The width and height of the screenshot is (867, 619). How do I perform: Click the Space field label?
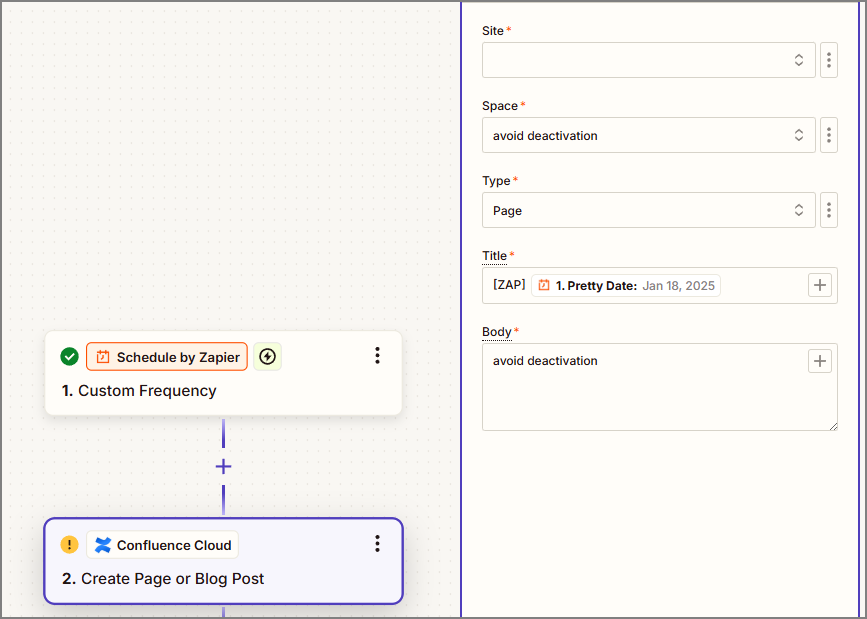500,106
